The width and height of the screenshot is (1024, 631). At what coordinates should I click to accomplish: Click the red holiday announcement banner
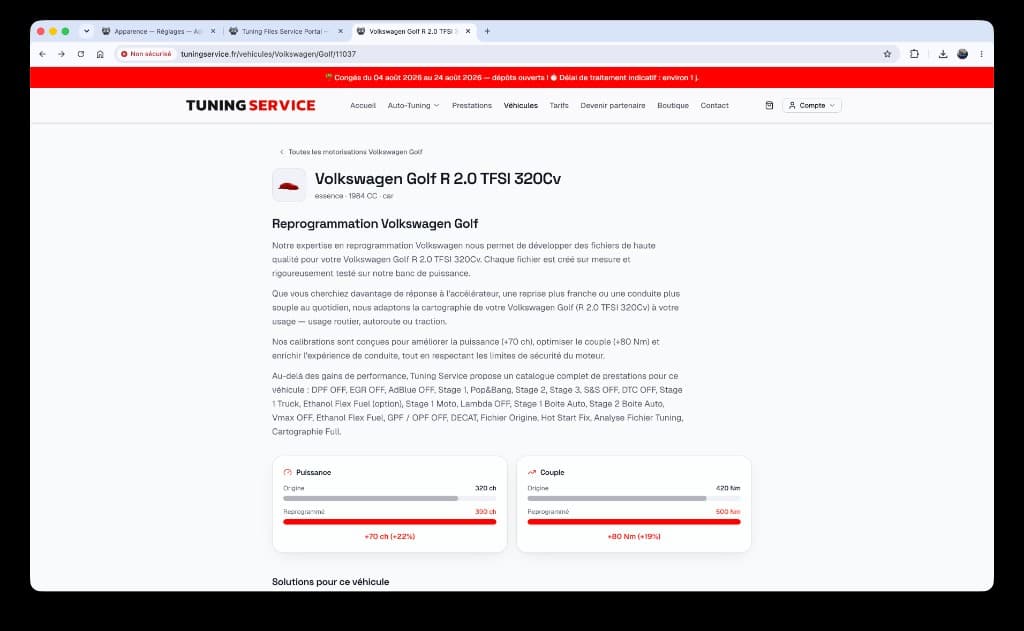pyautogui.click(x=512, y=77)
